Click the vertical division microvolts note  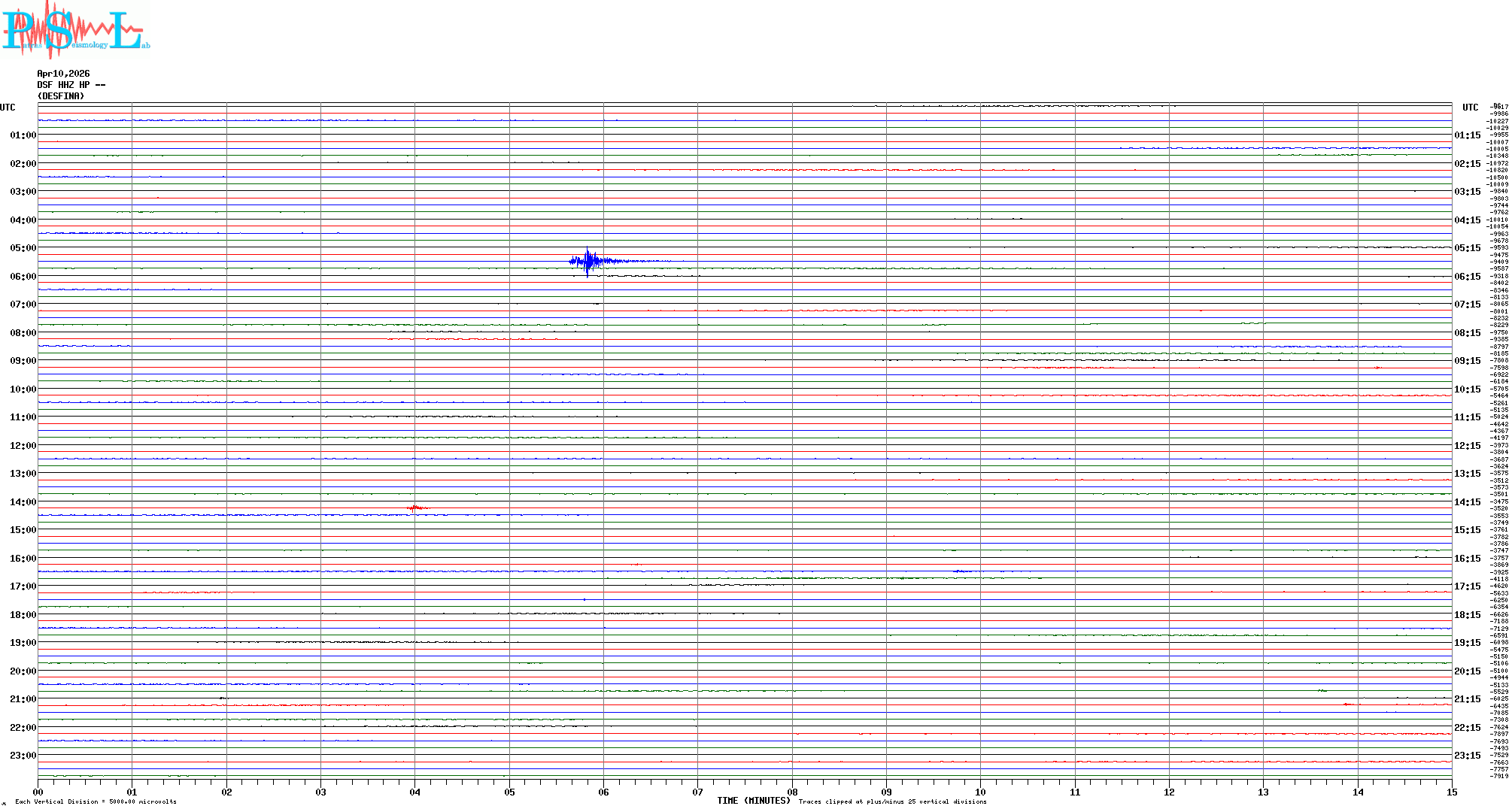[x=96, y=801]
